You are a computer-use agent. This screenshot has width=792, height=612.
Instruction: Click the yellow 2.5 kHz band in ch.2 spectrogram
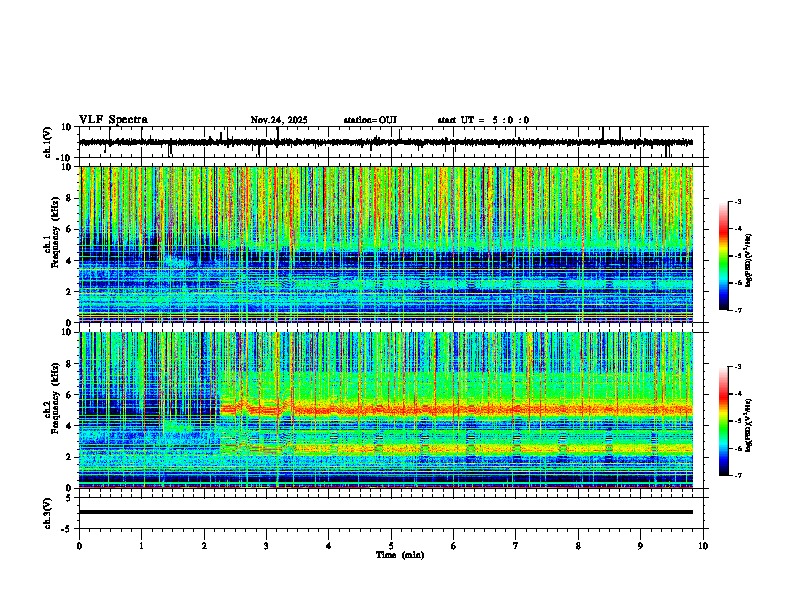coord(457,448)
